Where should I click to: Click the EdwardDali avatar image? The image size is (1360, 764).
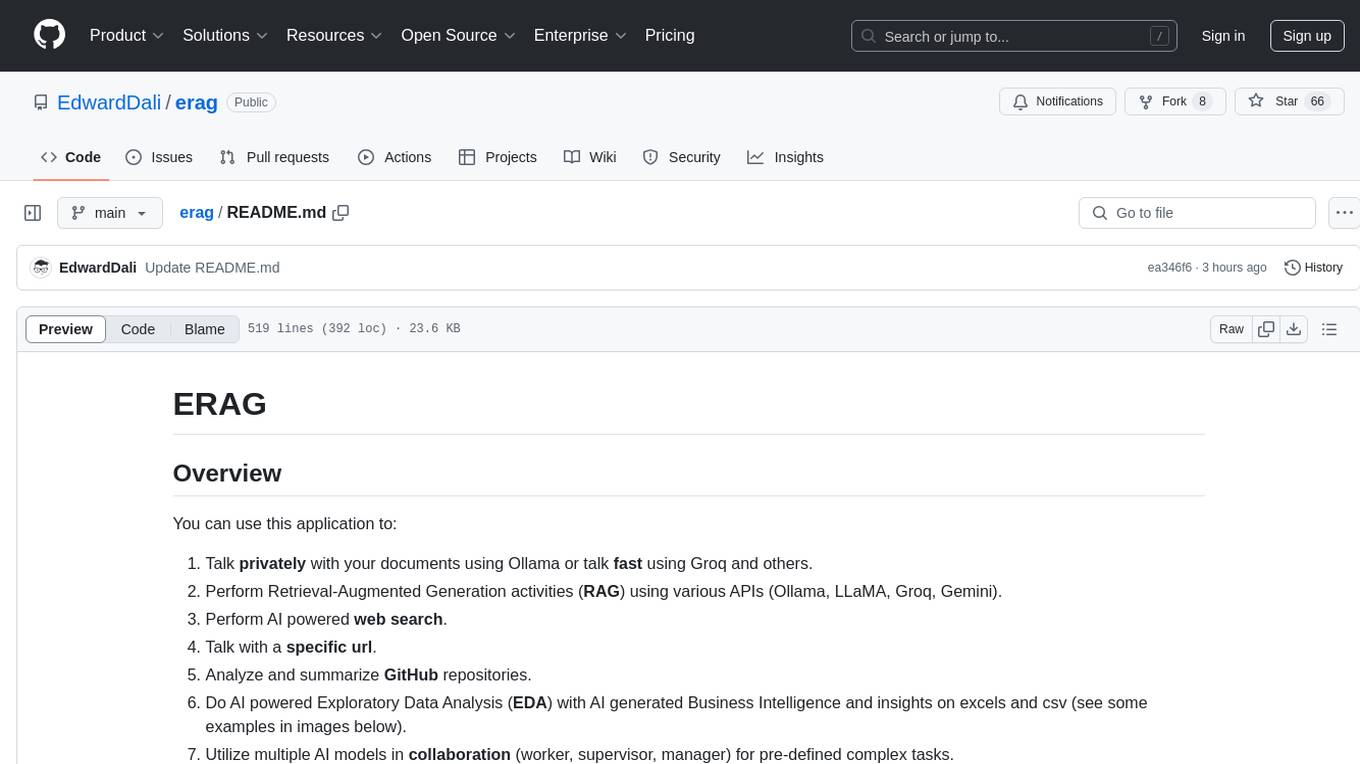pyautogui.click(x=41, y=268)
